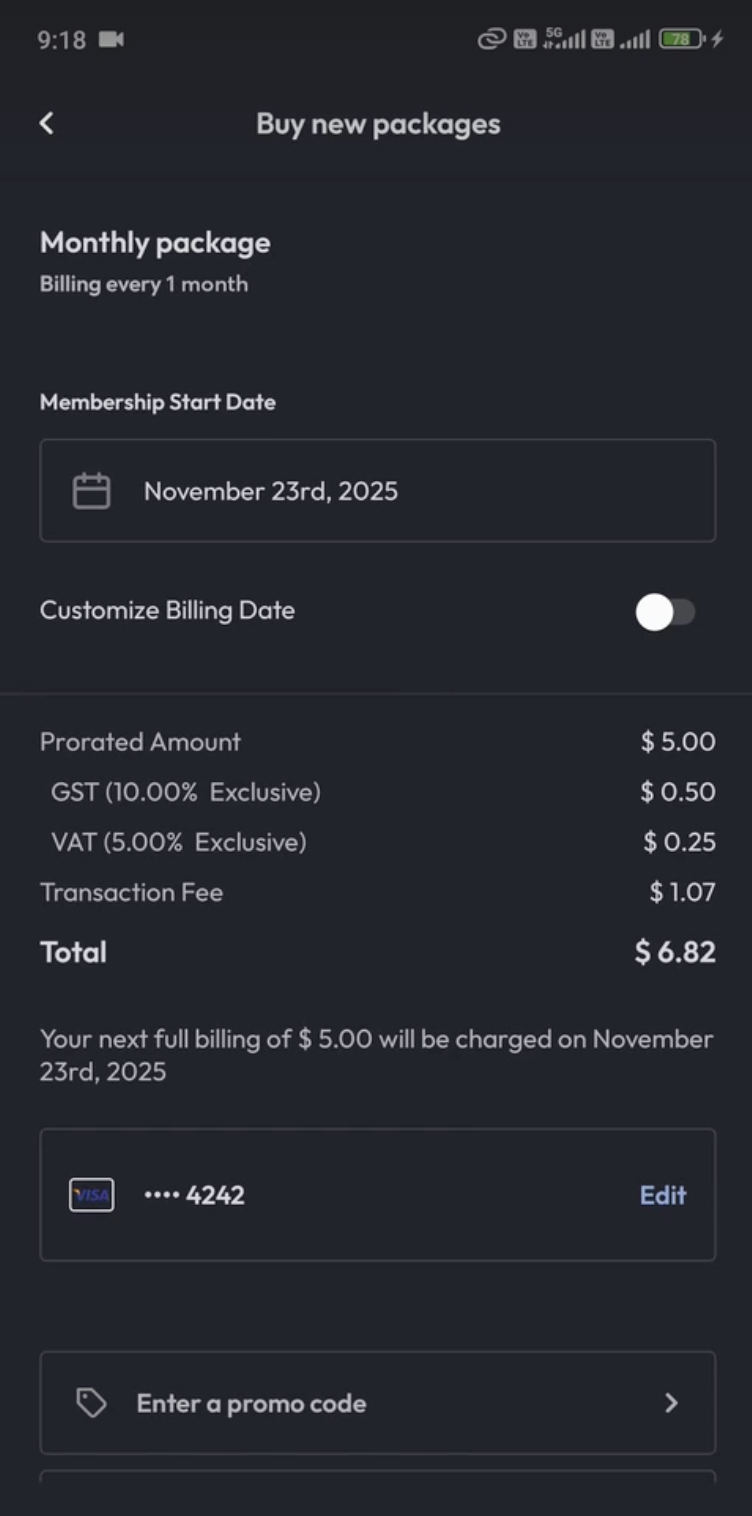Viewport: 752px width, 1516px height.
Task: Tap the Monthly package heading
Action: coord(155,243)
